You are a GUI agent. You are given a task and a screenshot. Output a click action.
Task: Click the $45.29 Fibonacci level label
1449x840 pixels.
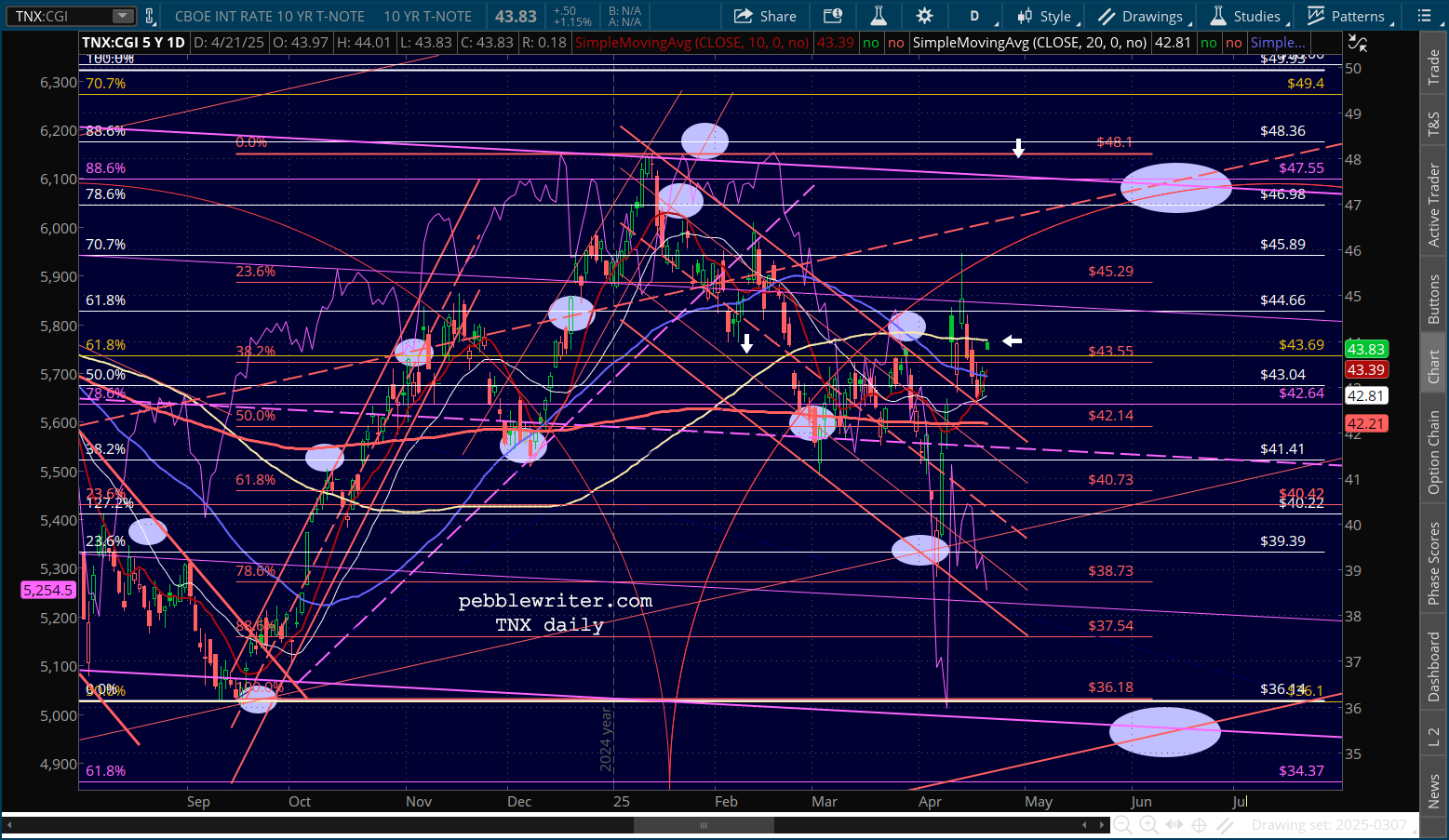pyautogui.click(x=1111, y=272)
